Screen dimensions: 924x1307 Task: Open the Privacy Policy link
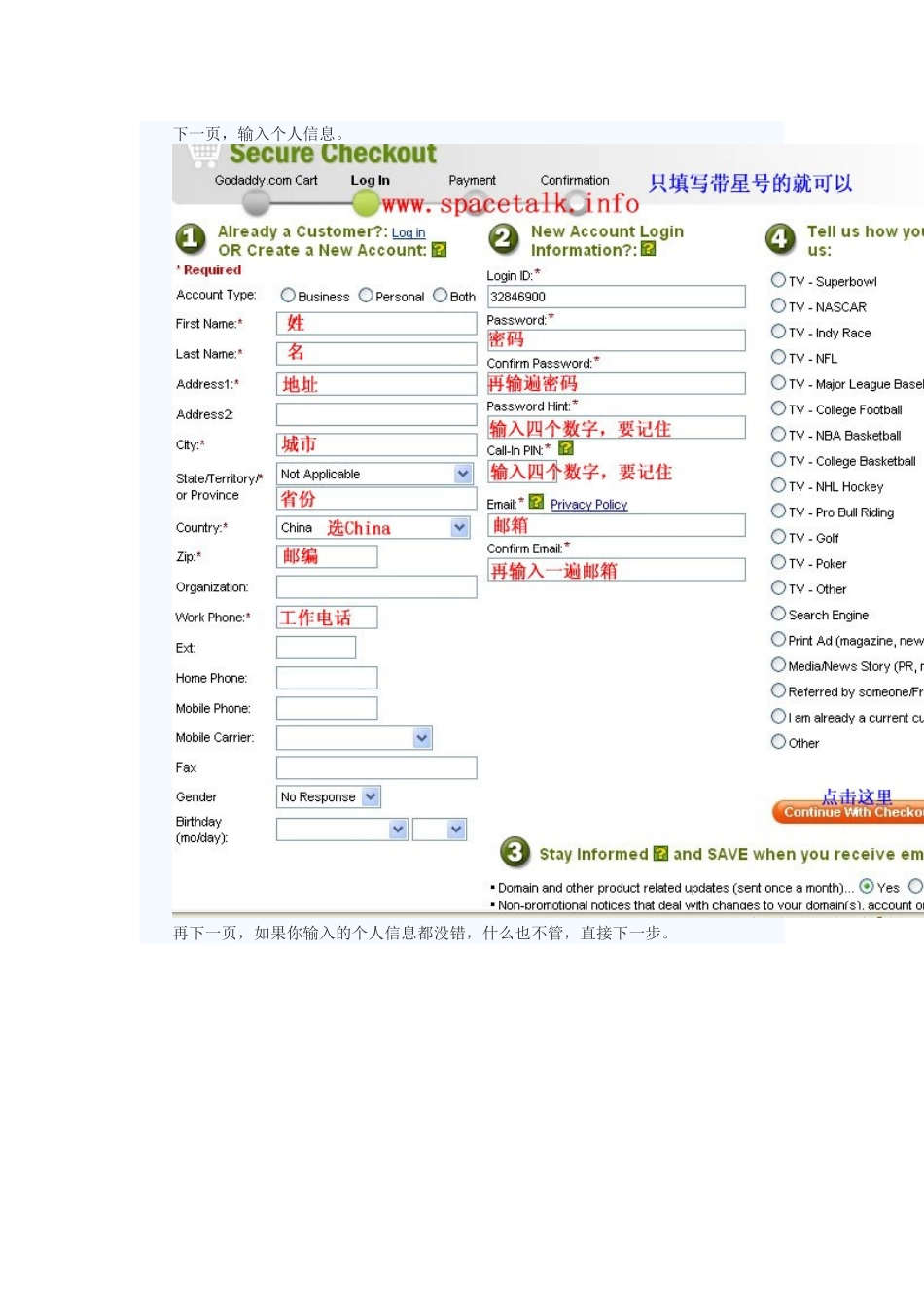(x=588, y=505)
